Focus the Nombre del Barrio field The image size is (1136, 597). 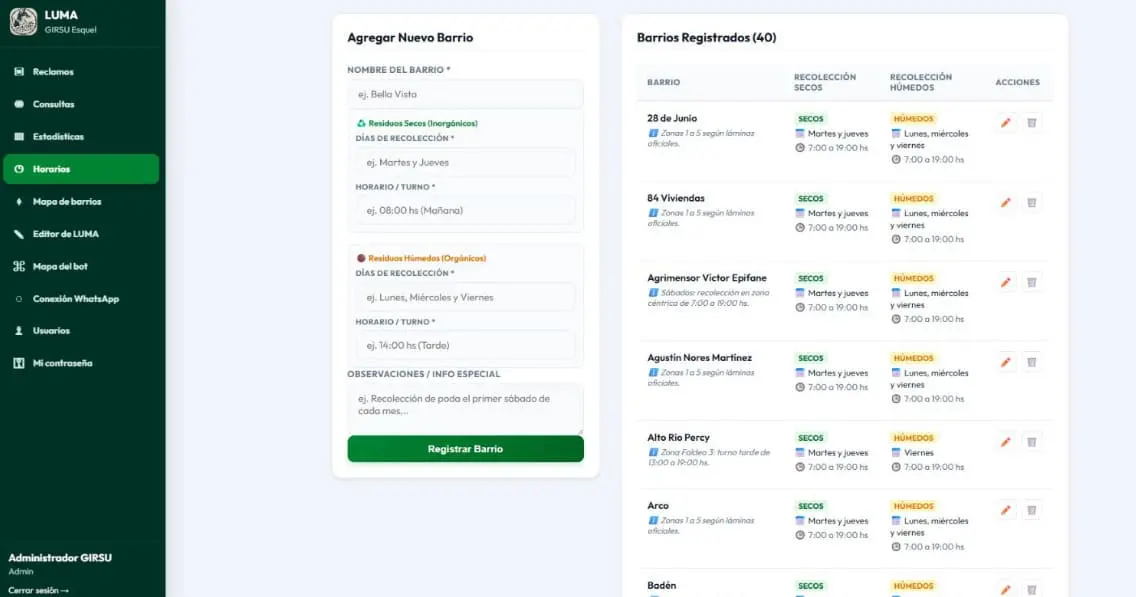(465, 94)
